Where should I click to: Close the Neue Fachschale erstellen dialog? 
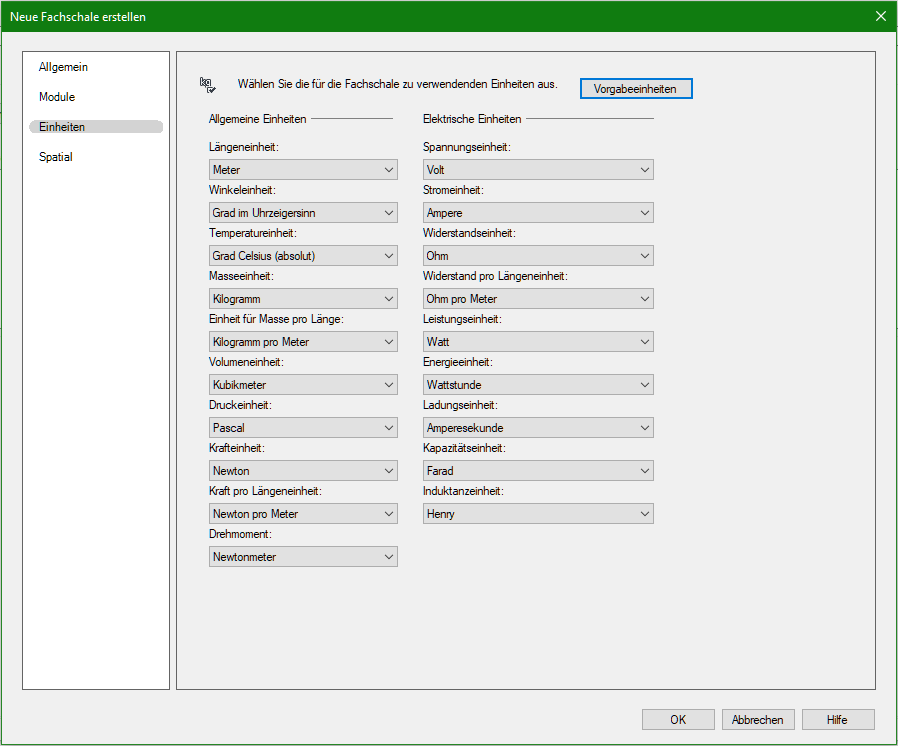(x=881, y=16)
